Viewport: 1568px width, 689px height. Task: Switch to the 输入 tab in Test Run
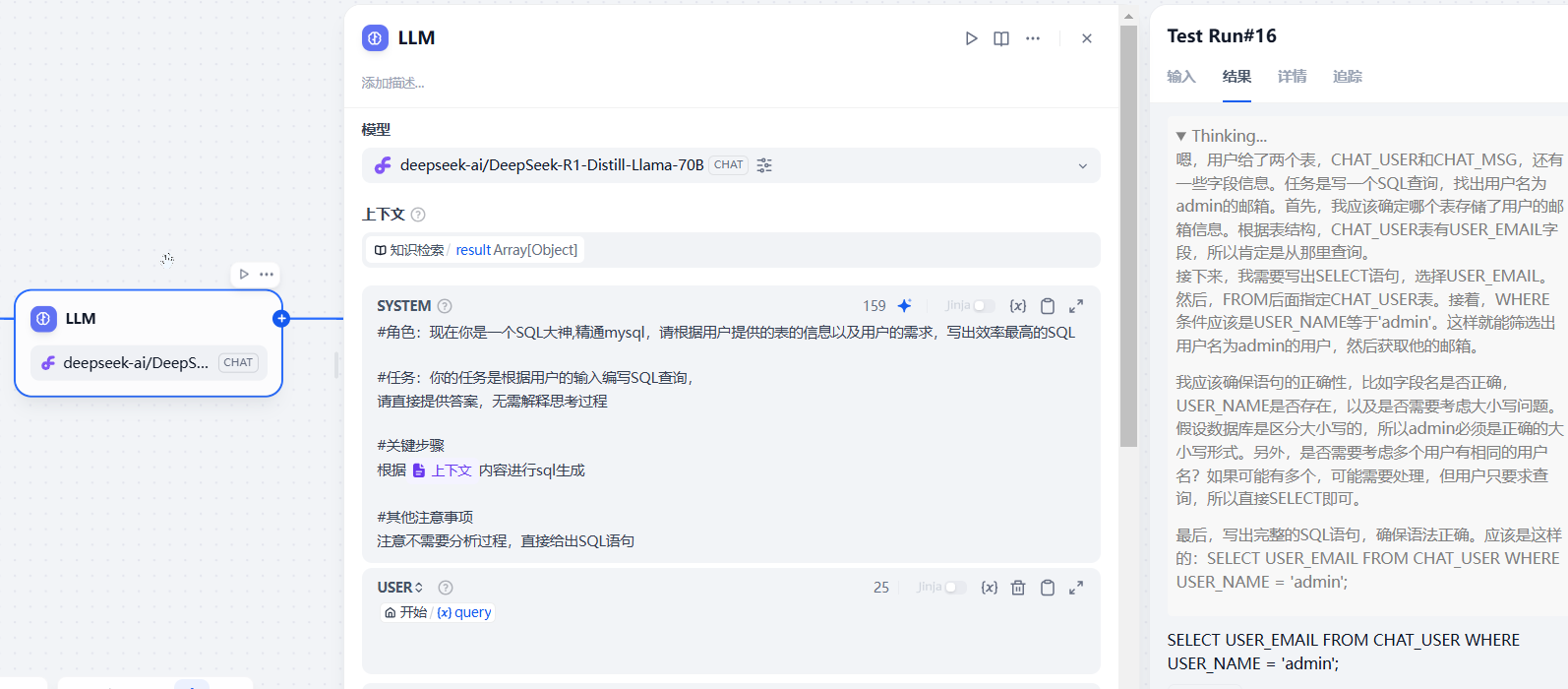pos(1181,77)
